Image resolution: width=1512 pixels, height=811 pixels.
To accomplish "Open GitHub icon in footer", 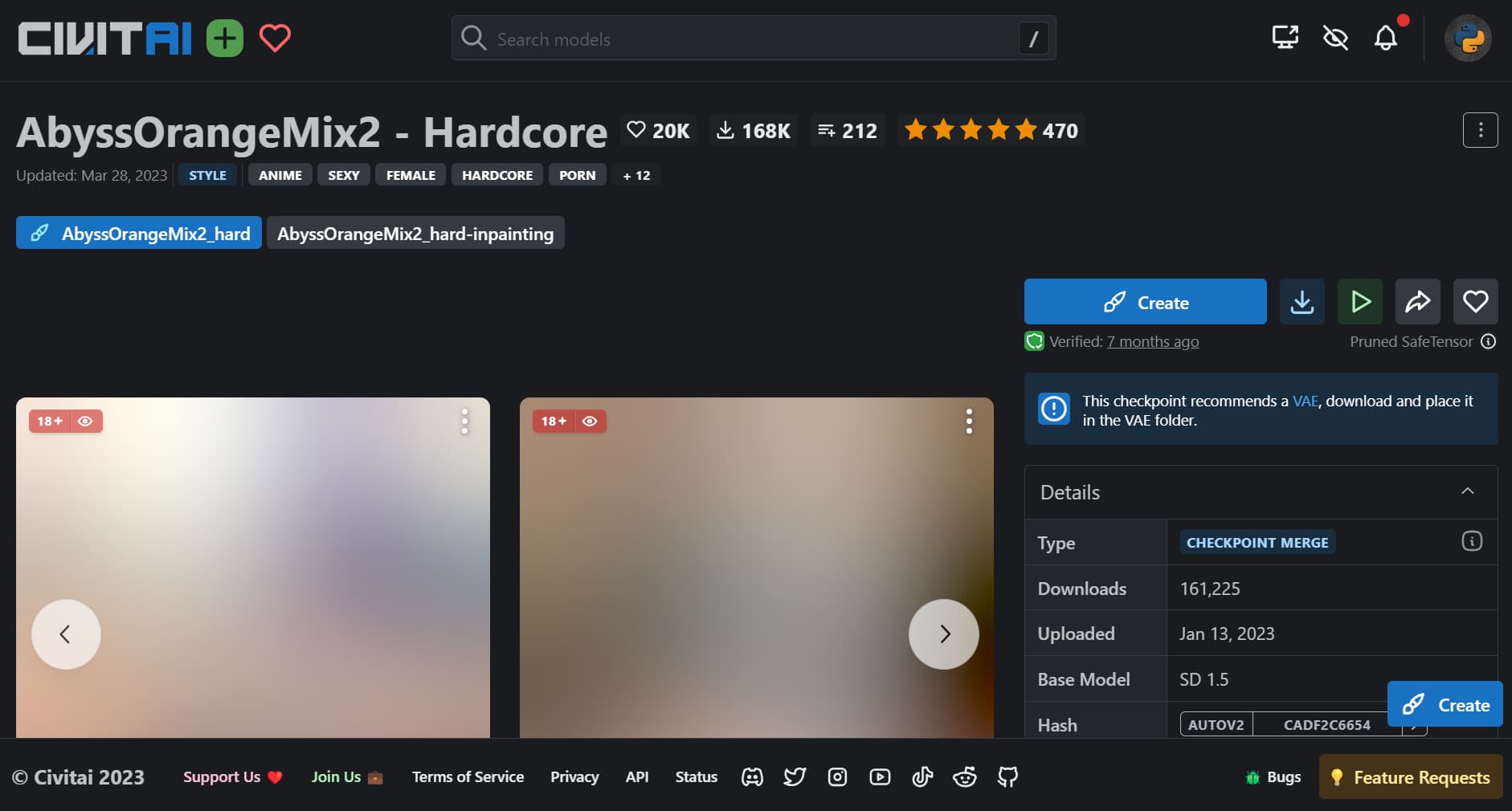I will coord(1007,776).
